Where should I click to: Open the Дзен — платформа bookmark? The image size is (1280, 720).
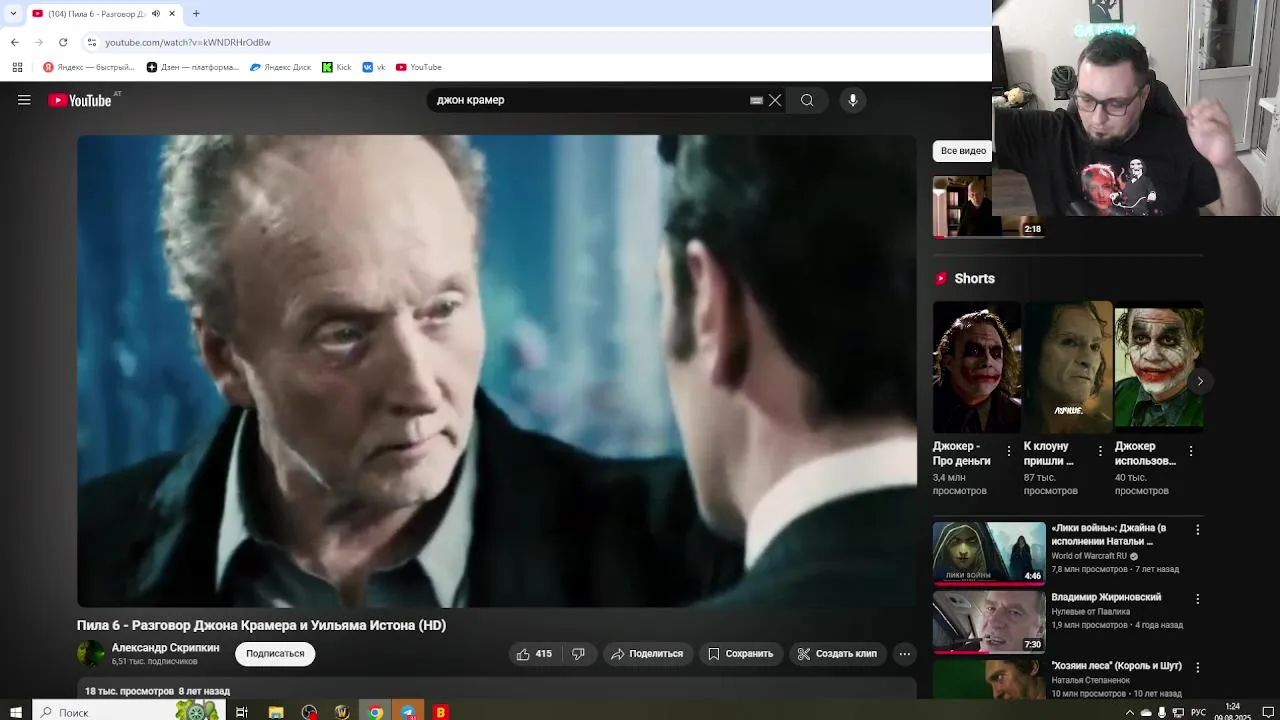pyautogui.click(x=193, y=67)
